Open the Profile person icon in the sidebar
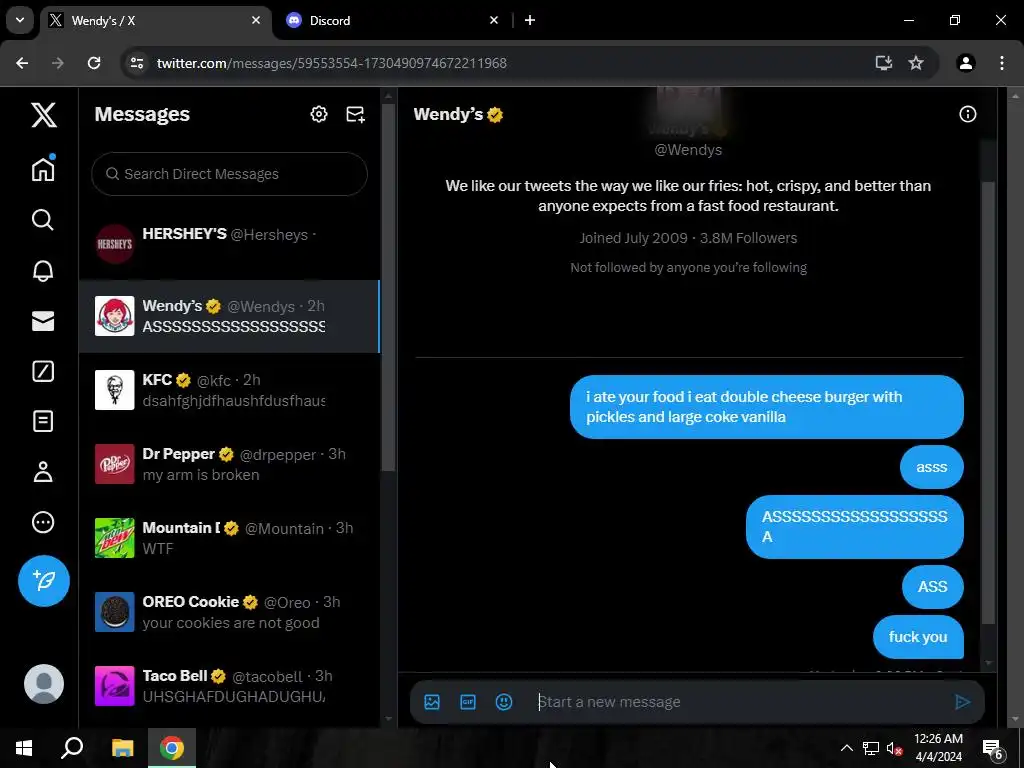 coord(43,472)
